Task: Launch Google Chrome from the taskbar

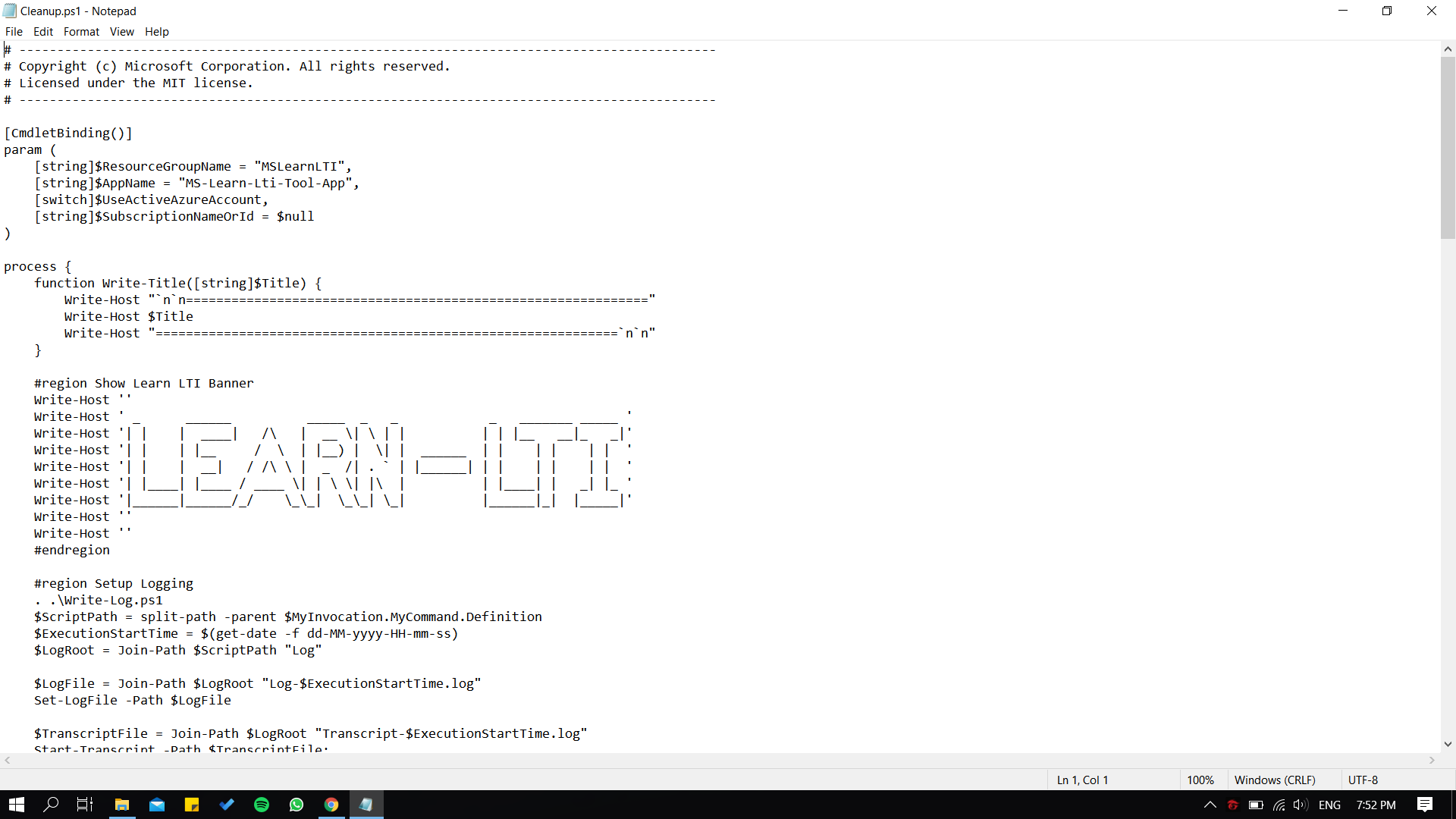Action: point(331,804)
